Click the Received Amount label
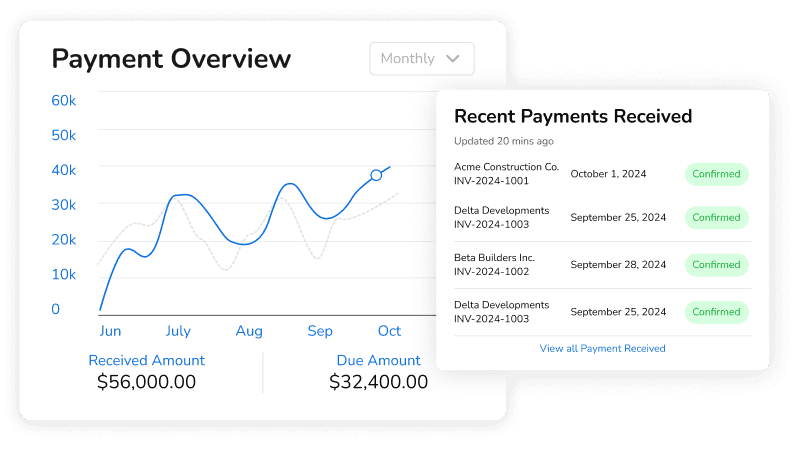Screen dimensions: 799x450 click(x=146, y=360)
